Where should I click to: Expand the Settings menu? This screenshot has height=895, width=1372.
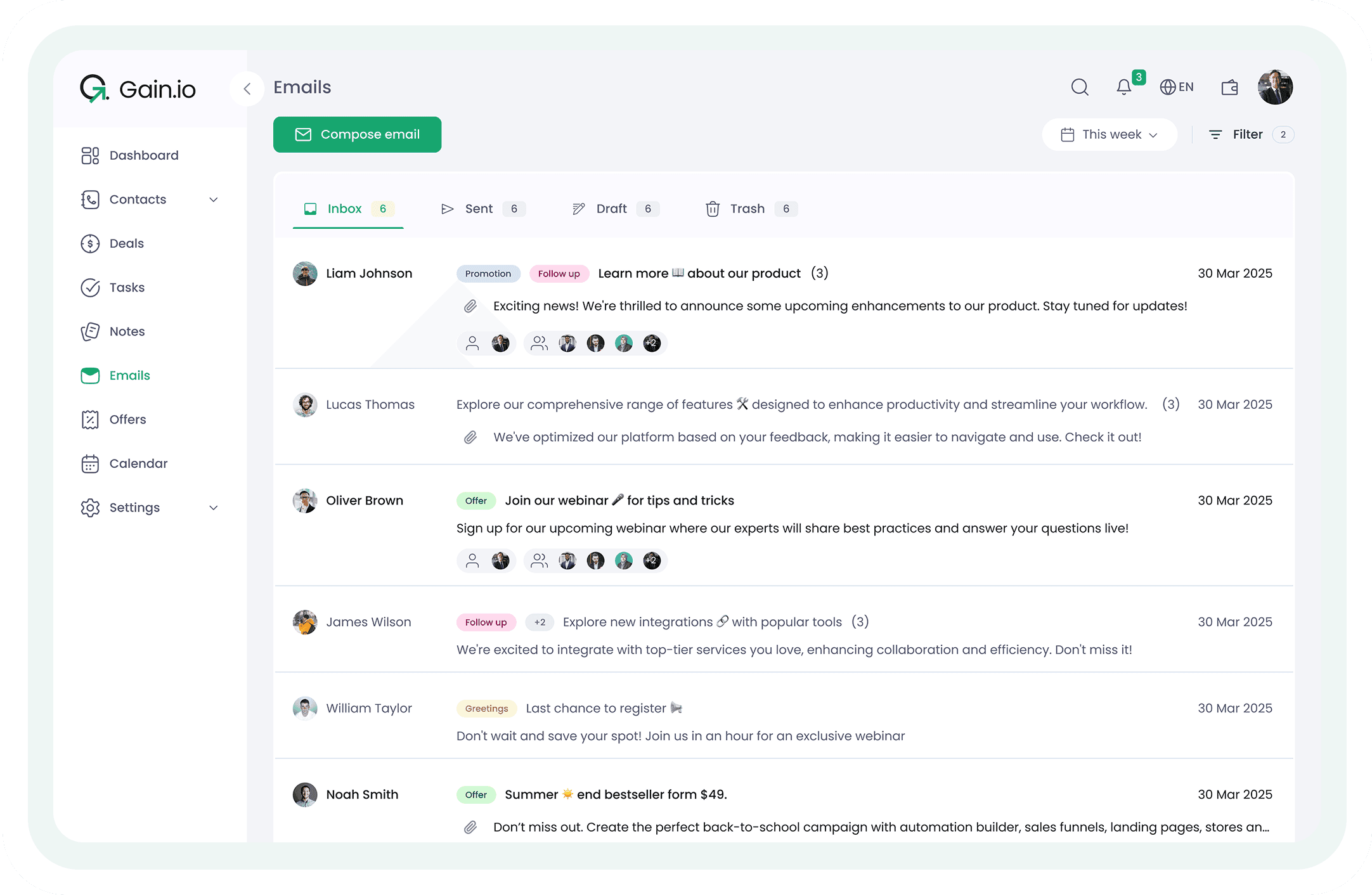click(x=214, y=507)
